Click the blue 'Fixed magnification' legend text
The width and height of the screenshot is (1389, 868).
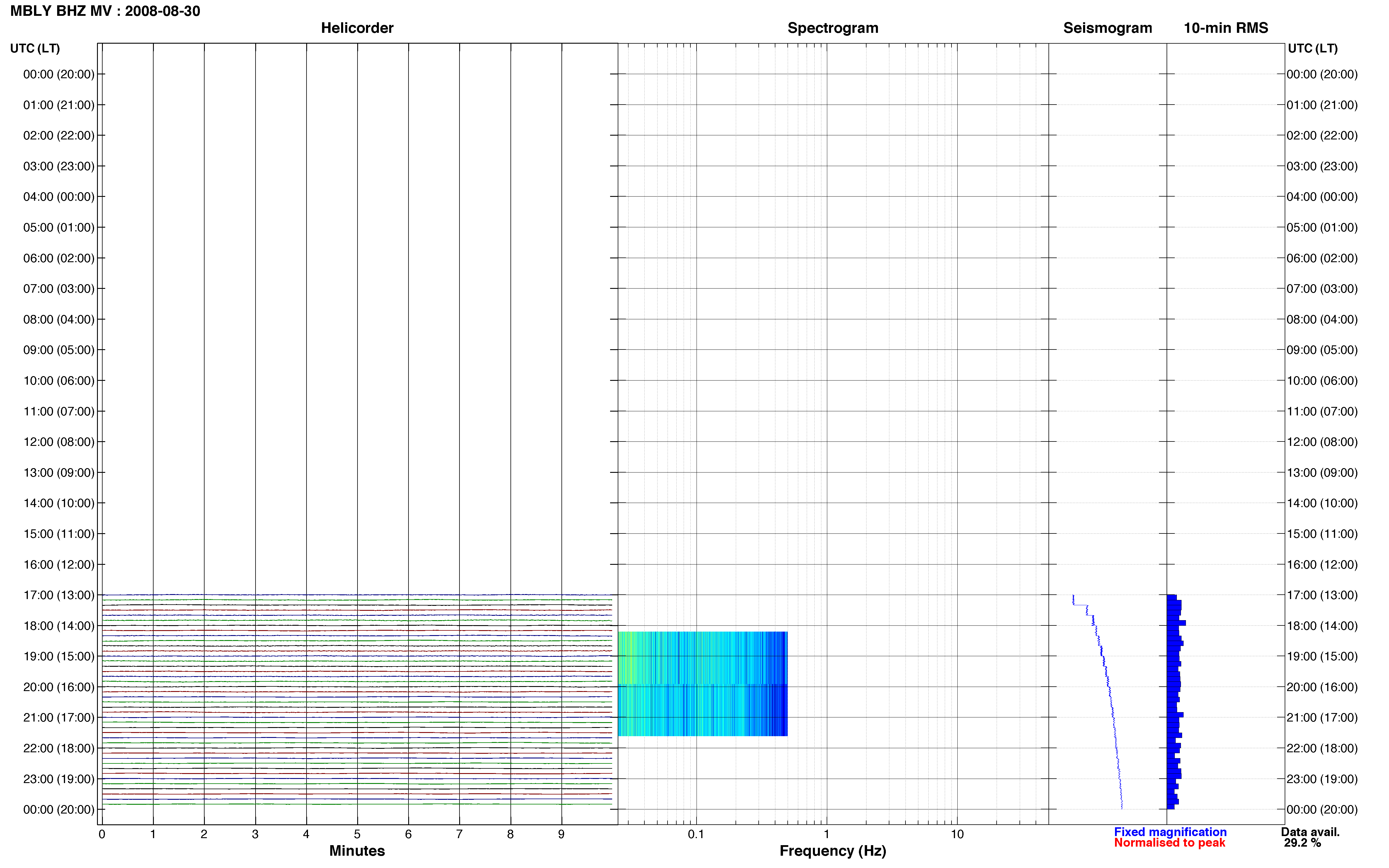click(x=1170, y=832)
